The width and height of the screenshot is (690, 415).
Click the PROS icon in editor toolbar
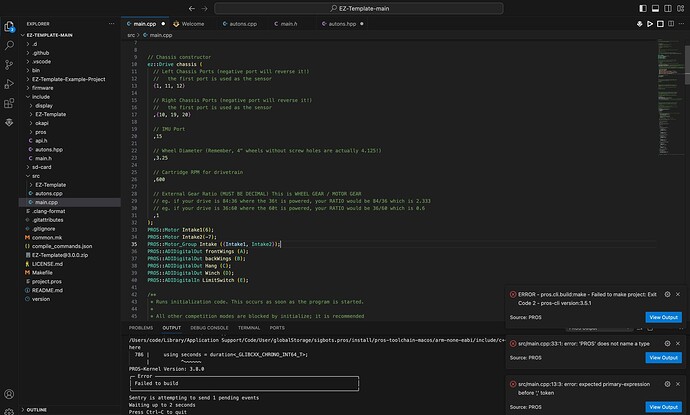pyautogui.click(x=639, y=24)
